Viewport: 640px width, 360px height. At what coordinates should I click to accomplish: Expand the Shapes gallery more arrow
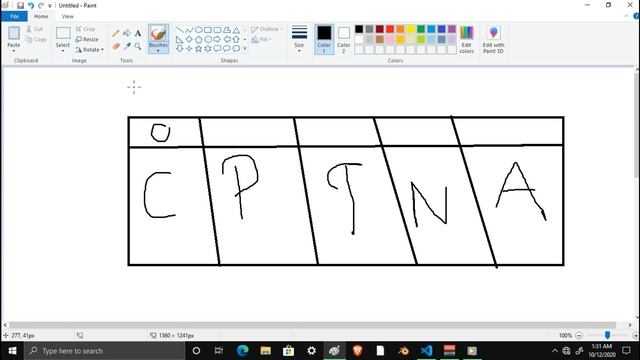tap(245, 49)
